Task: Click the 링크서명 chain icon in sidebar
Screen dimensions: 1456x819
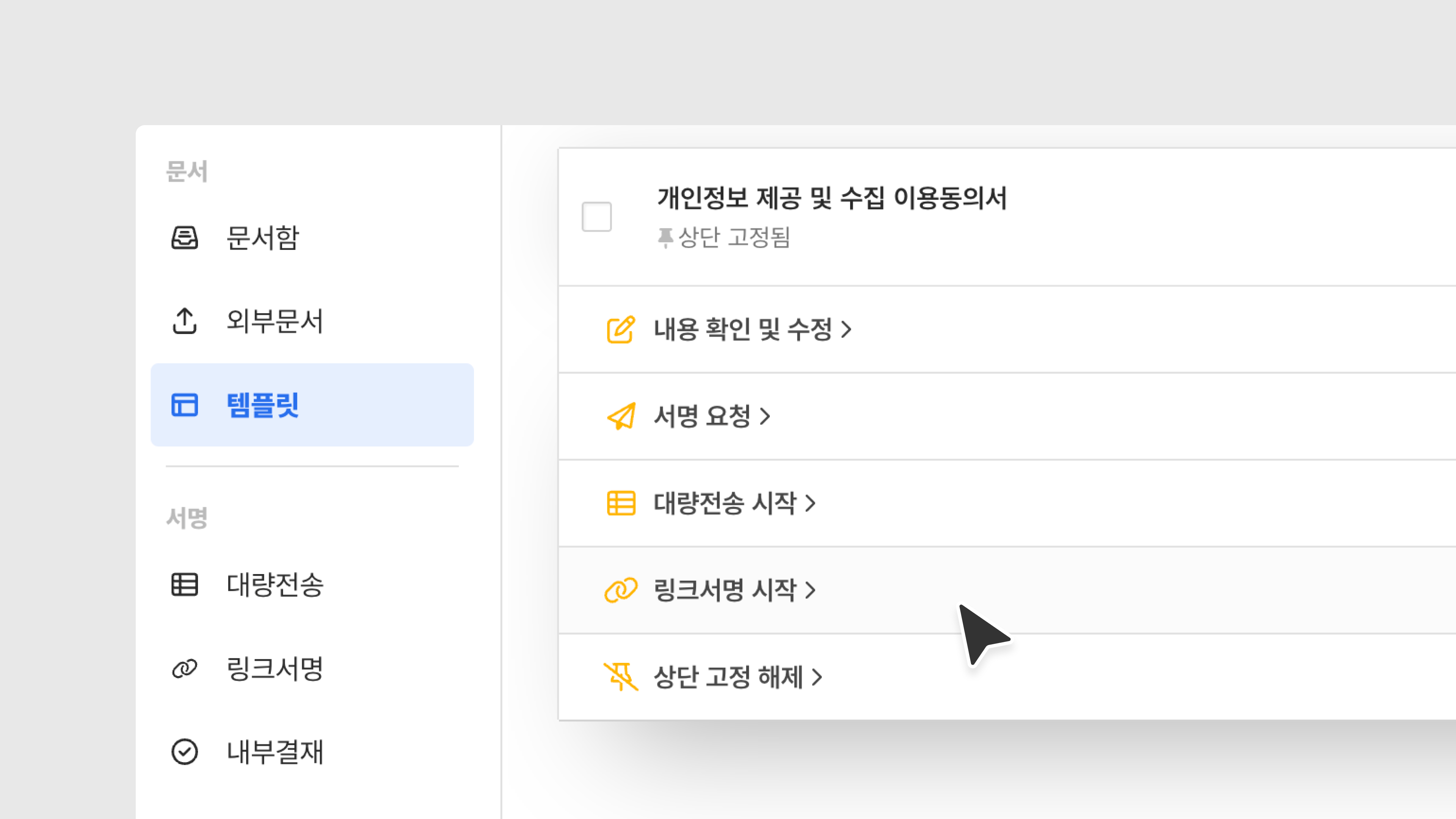Action: tap(184, 668)
